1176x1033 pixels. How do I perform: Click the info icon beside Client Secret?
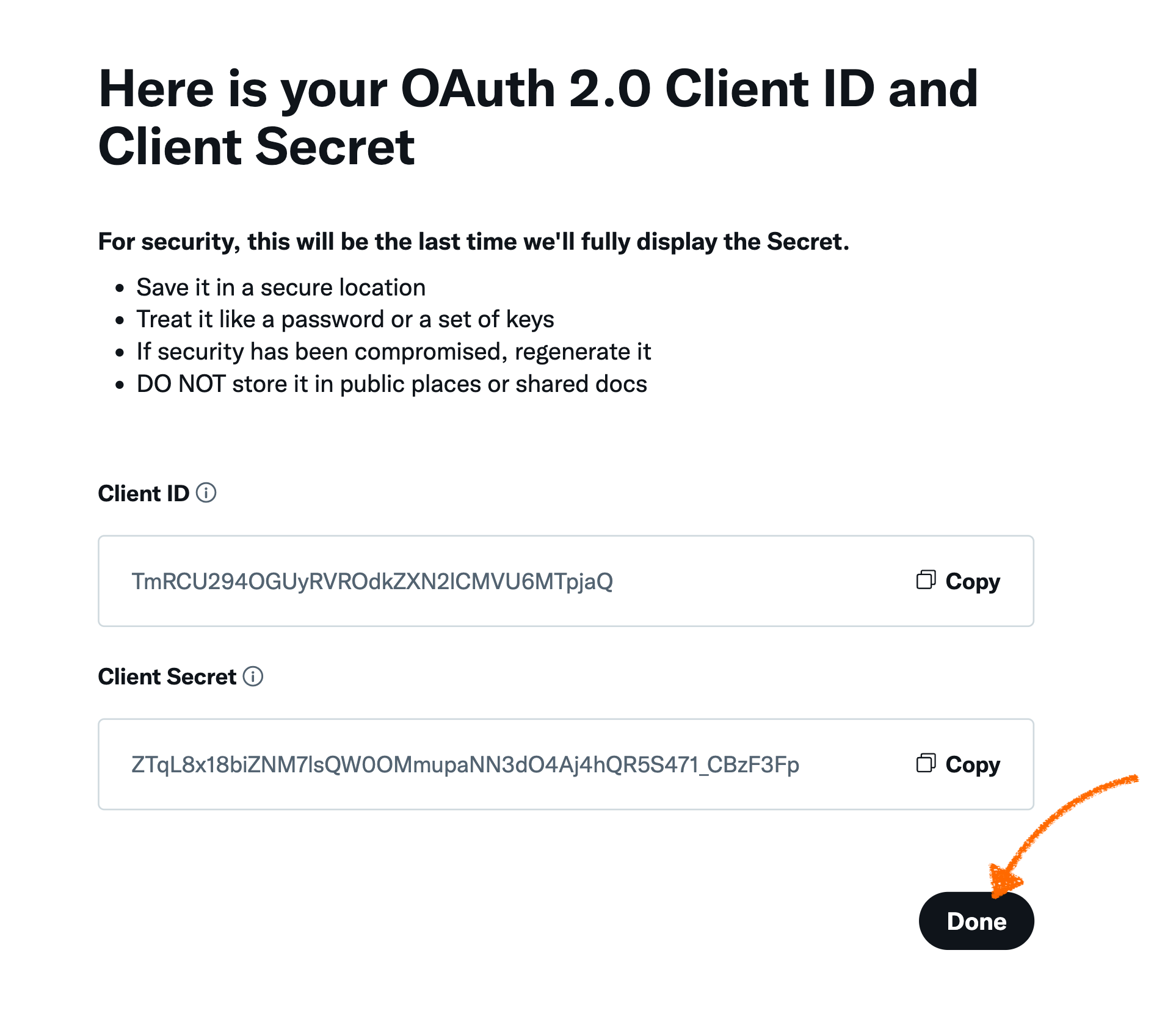pos(253,676)
